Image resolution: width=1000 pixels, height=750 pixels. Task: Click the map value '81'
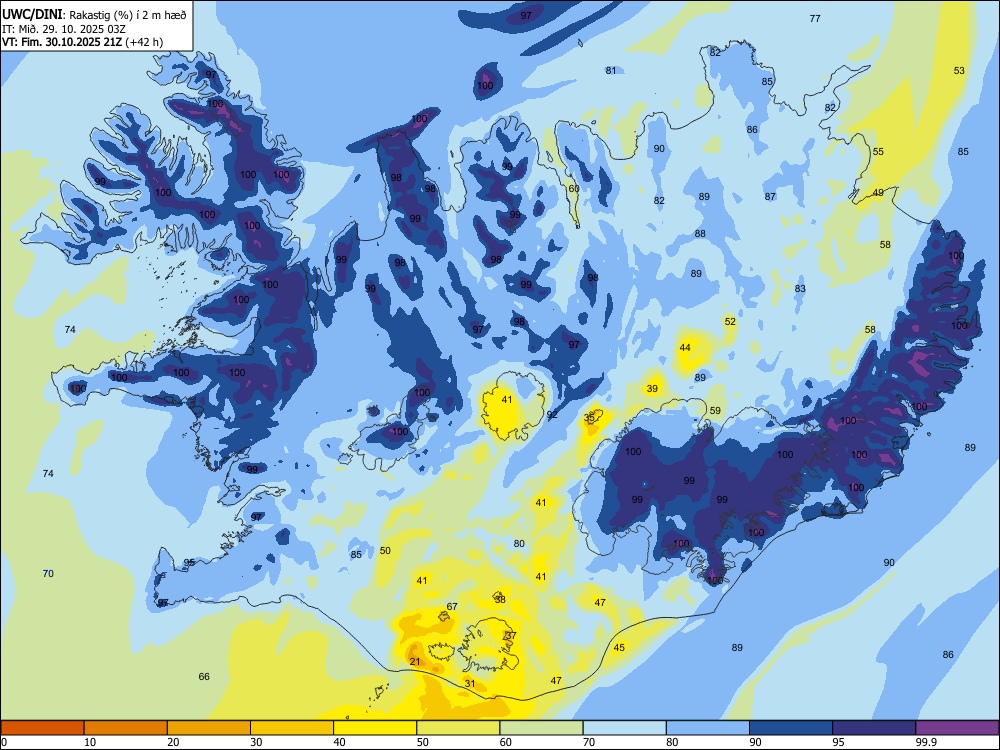click(611, 70)
